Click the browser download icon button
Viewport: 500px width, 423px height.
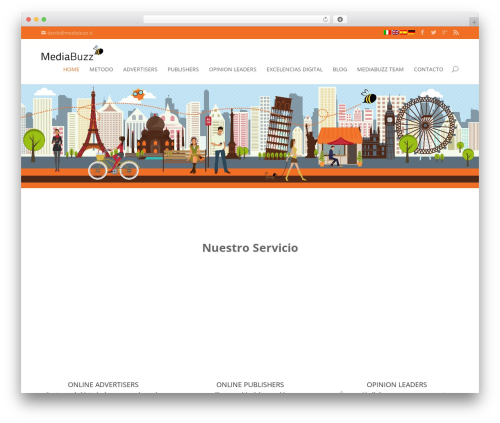[340, 19]
